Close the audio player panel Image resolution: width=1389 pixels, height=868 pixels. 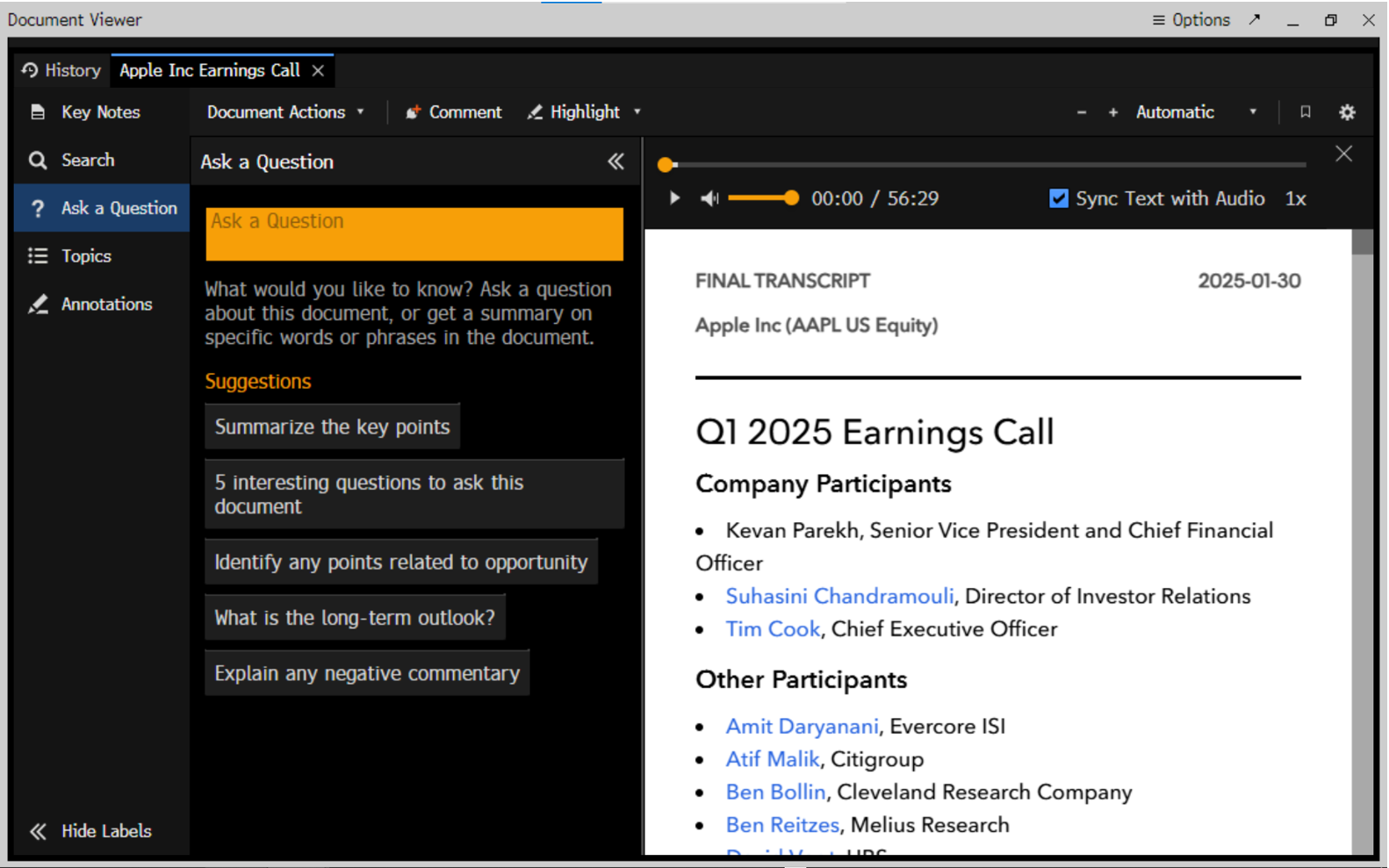1343,154
